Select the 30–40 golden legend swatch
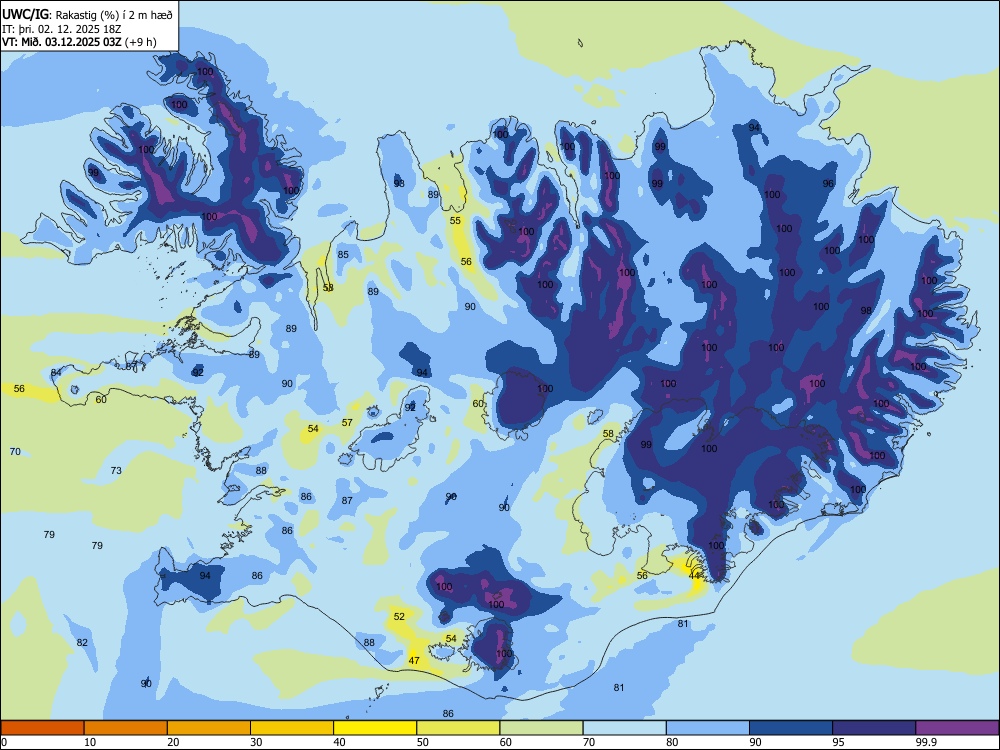 pos(292,728)
